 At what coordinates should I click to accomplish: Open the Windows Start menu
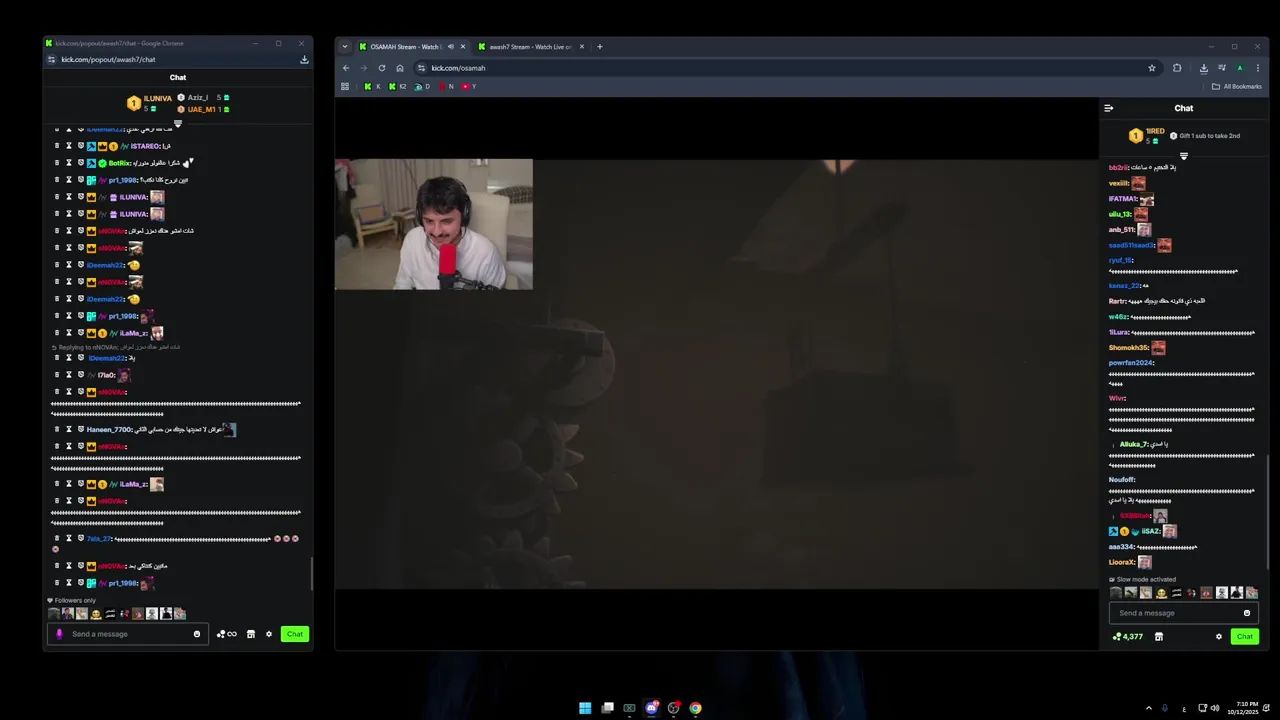[x=585, y=708]
